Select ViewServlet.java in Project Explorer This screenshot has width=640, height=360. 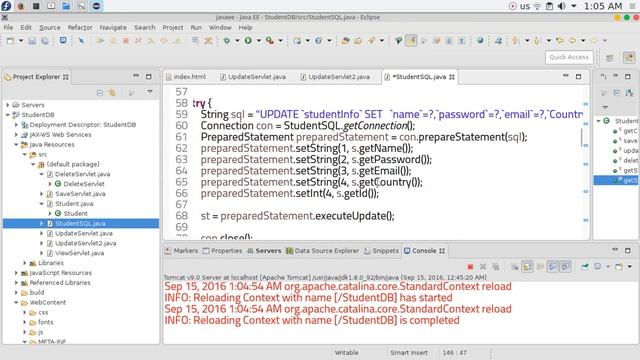(x=80, y=253)
